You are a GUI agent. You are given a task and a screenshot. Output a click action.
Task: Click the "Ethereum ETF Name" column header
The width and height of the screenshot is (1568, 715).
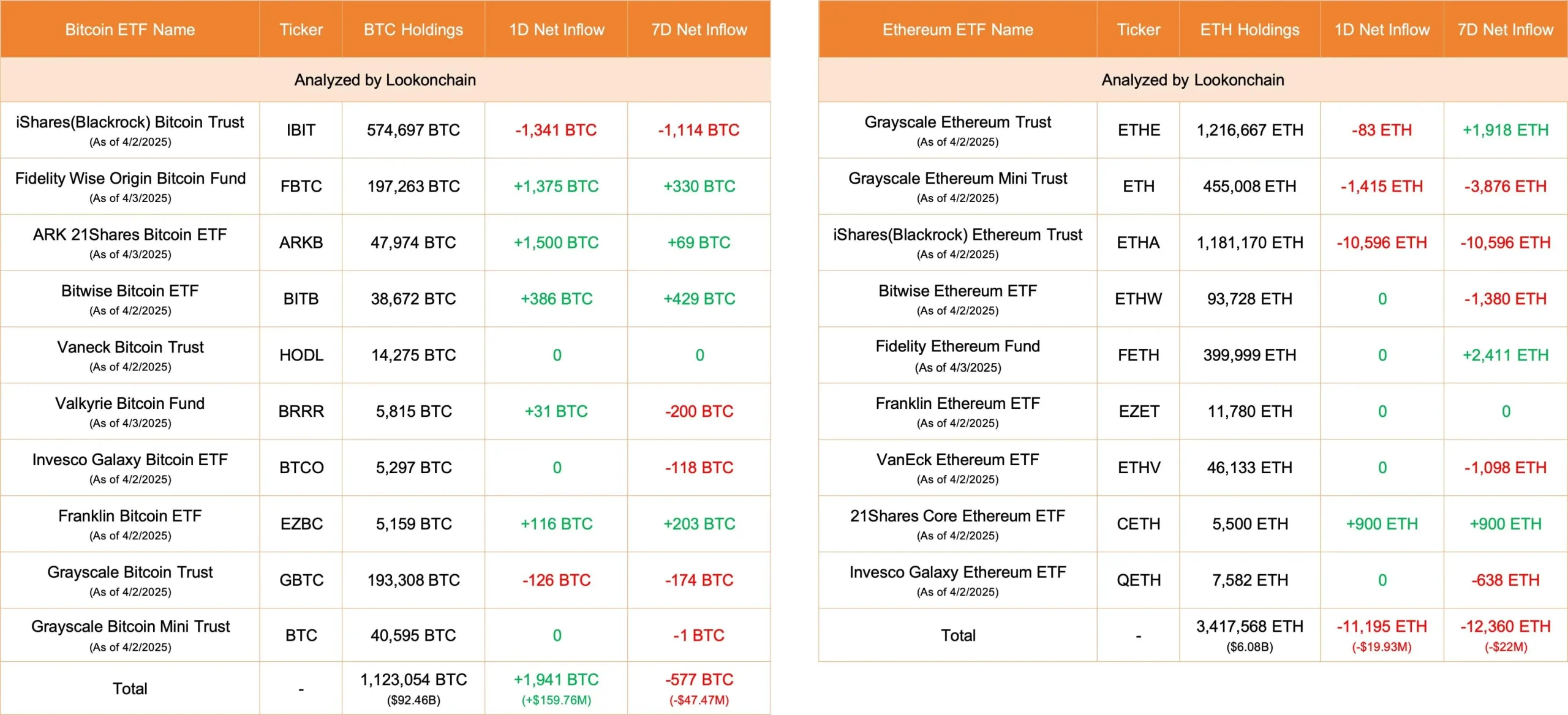[x=957, y=29]
